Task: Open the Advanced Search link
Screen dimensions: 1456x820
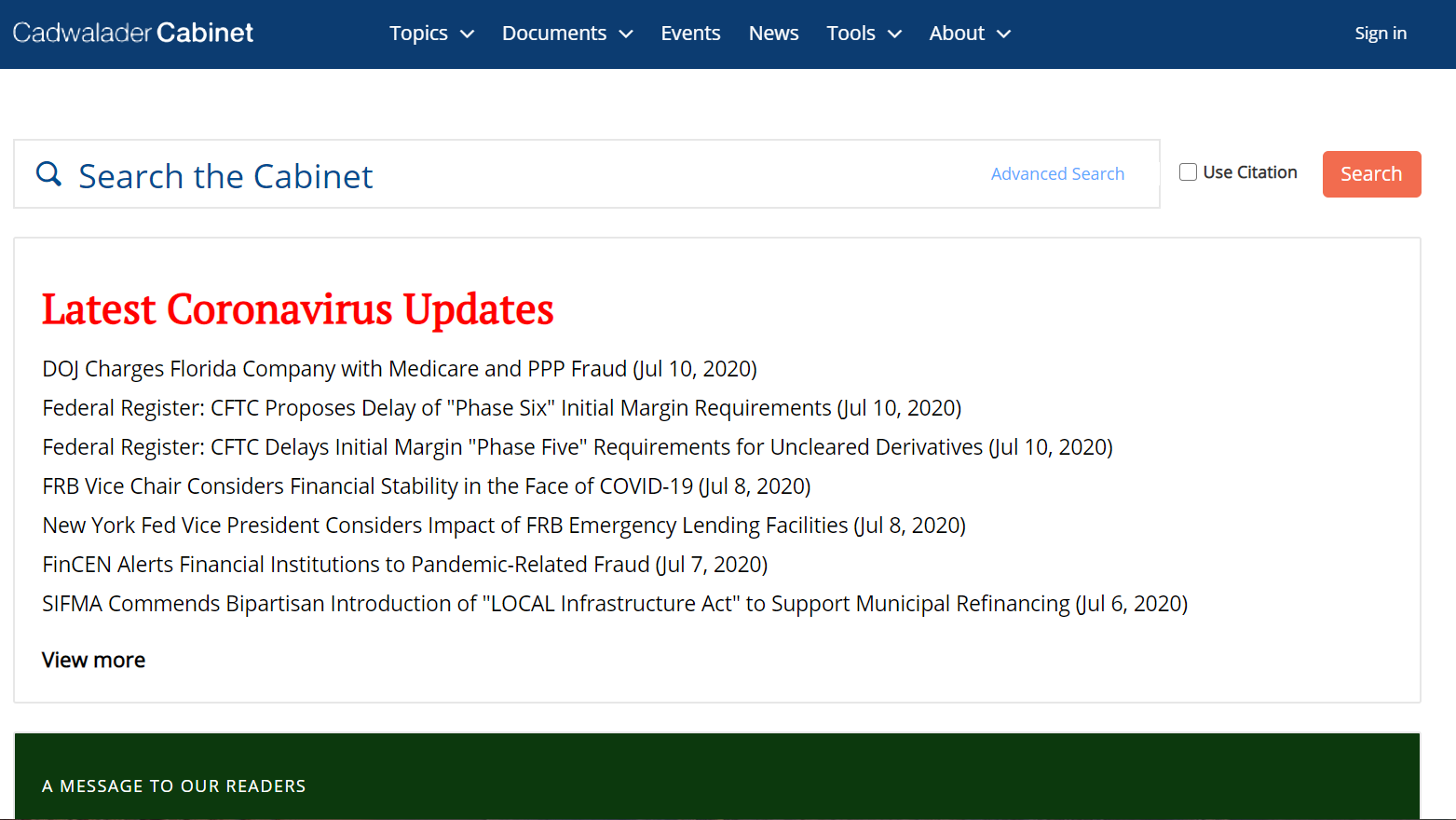Action: 1057,174
